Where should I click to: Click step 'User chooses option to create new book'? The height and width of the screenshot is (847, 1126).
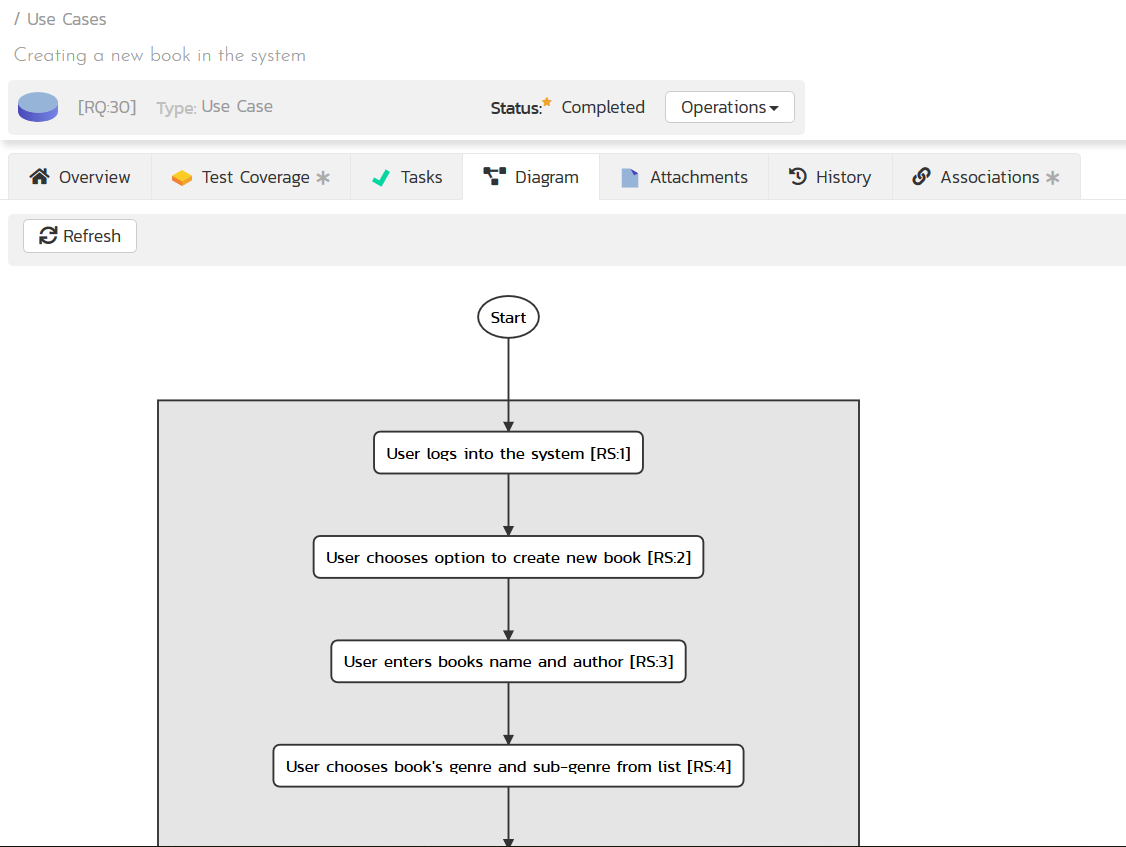(508, 557)
